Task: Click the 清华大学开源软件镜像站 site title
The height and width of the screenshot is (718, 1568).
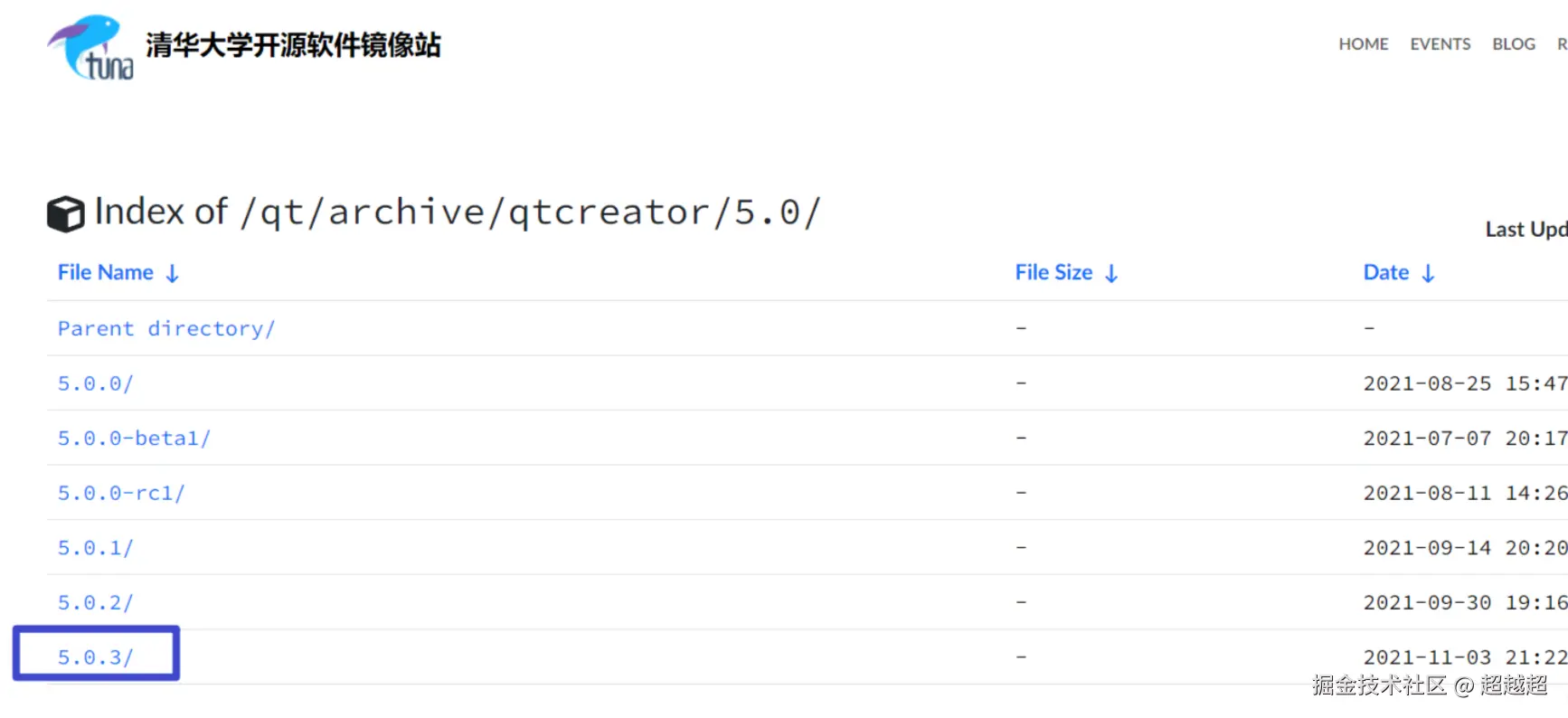Action: click(293, 45)
